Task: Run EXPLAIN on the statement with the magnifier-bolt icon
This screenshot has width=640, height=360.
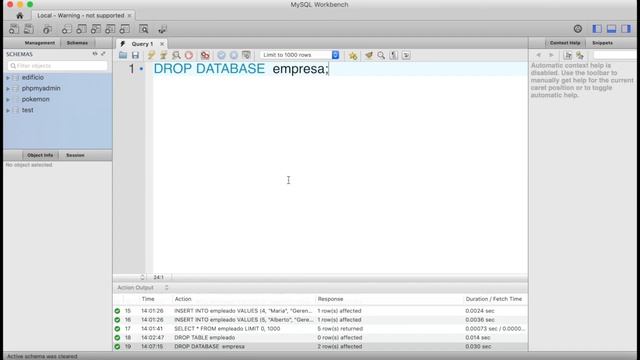Action: pyautogui.click(x=176, y=55)
